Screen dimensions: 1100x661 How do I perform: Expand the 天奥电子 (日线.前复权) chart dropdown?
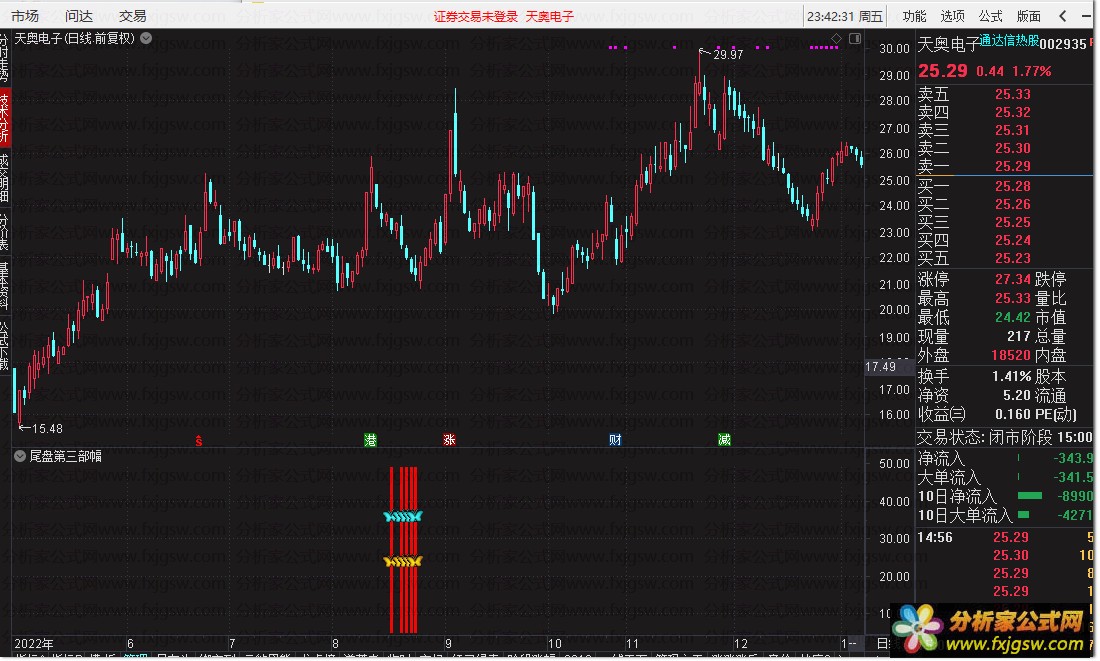click(146, 39)
